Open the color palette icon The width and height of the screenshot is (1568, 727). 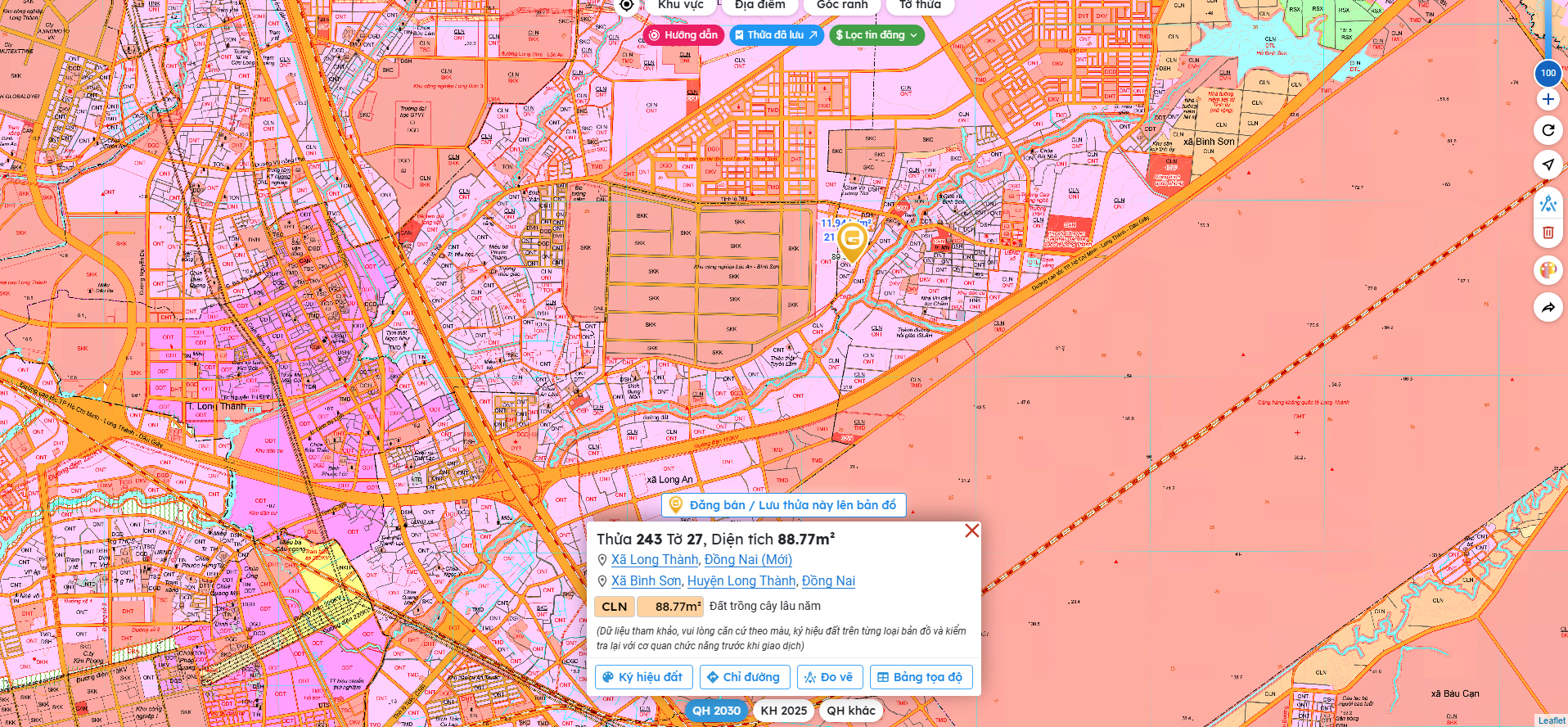[1548, 270]
